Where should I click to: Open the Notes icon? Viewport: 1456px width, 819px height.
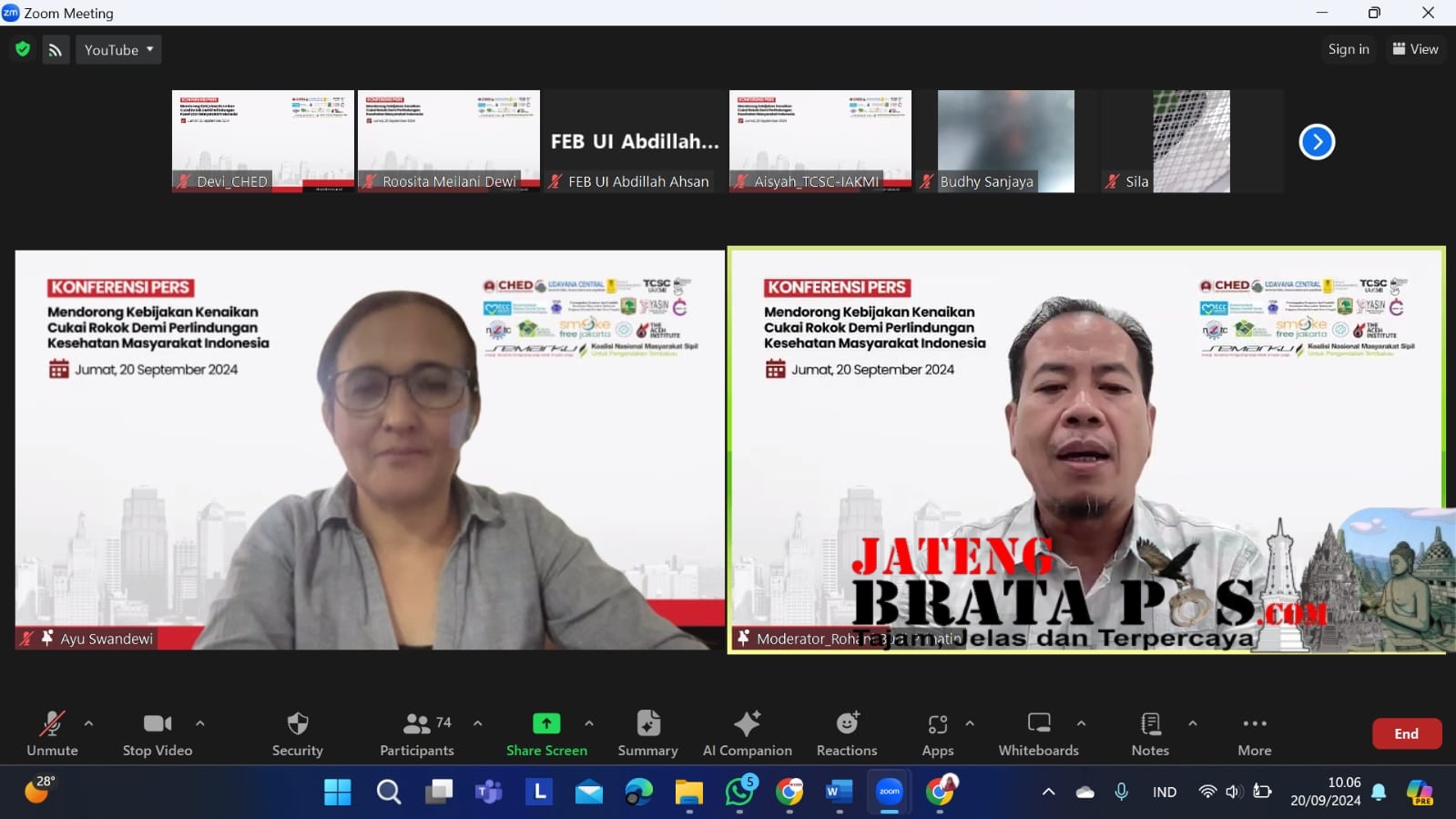(1150, 724)
